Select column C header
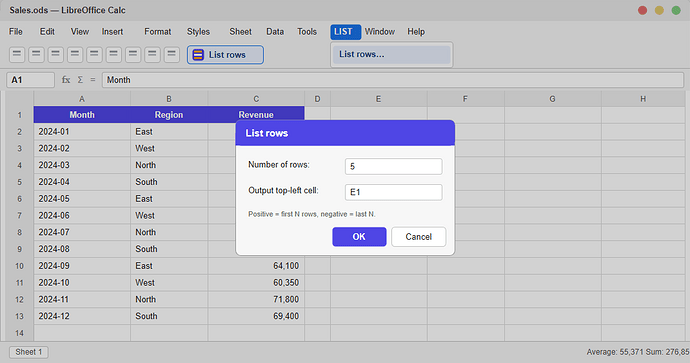The height and width of the screenshot is (363, 690). click(256, 99)
